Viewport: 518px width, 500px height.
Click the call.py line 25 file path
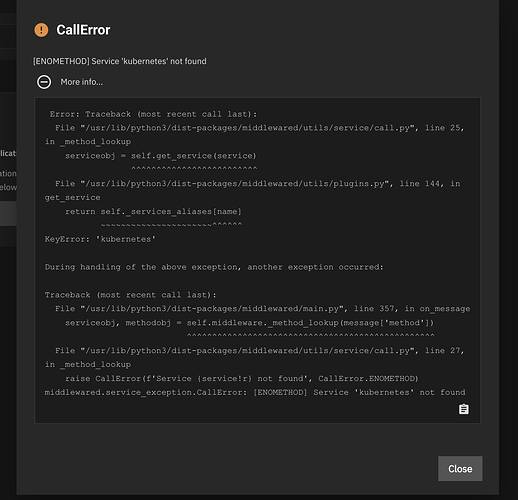(x=260, y=128)
